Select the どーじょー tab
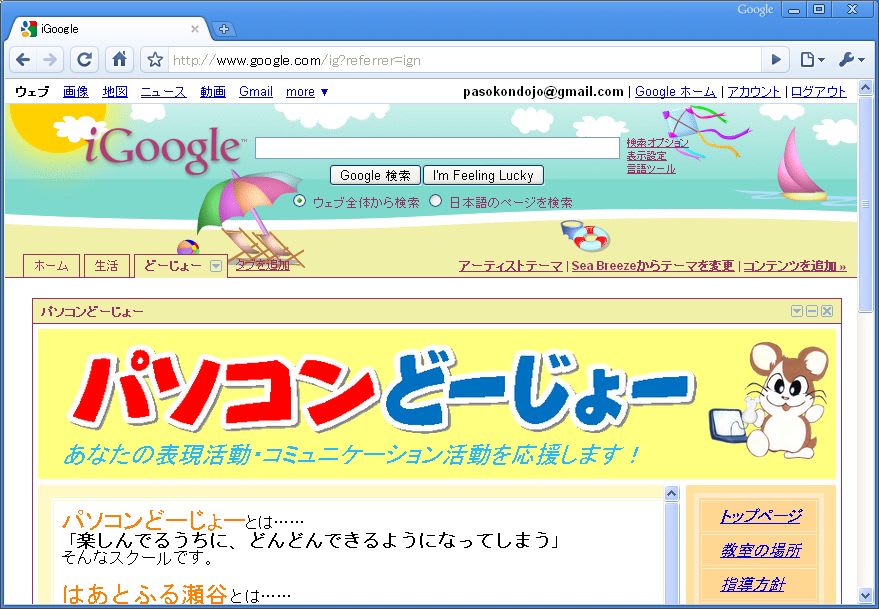879x609 pixels. pyautogui.click(x=172, y=265)
